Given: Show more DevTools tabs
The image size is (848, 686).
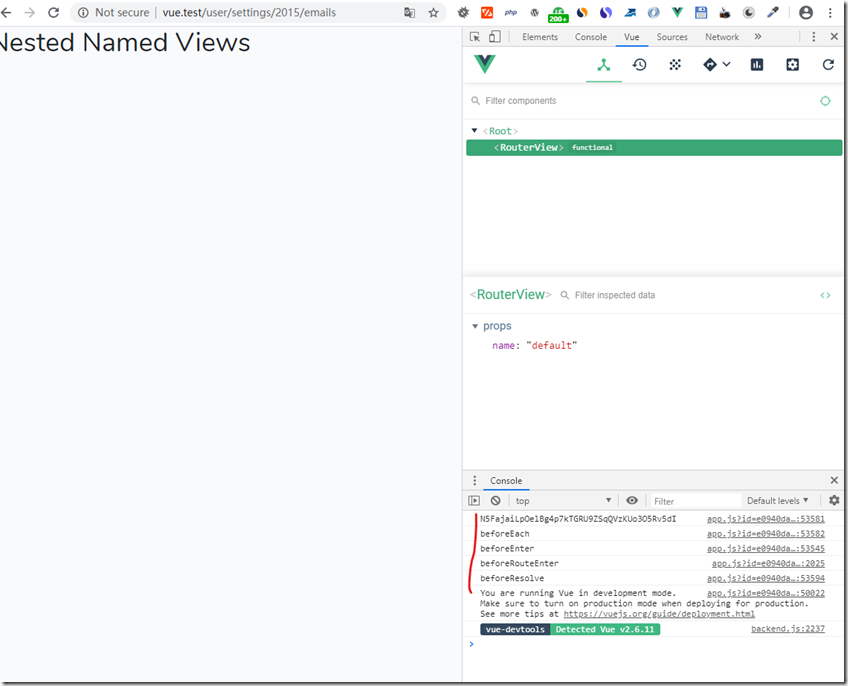Looking at the screenshot, I should [x=758, y=37].
